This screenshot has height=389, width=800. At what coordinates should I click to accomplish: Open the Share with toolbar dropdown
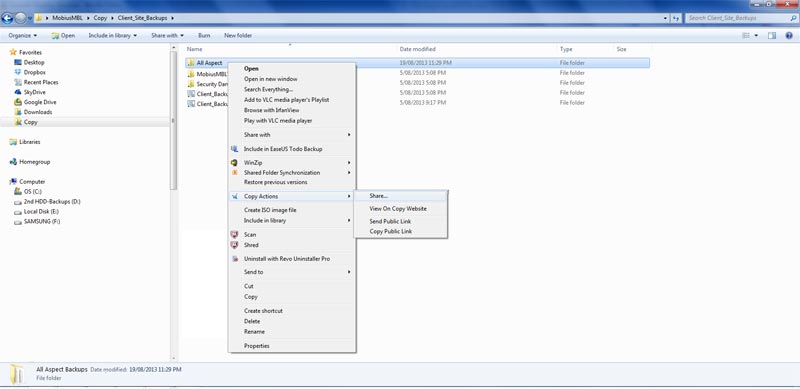point(167,36)
